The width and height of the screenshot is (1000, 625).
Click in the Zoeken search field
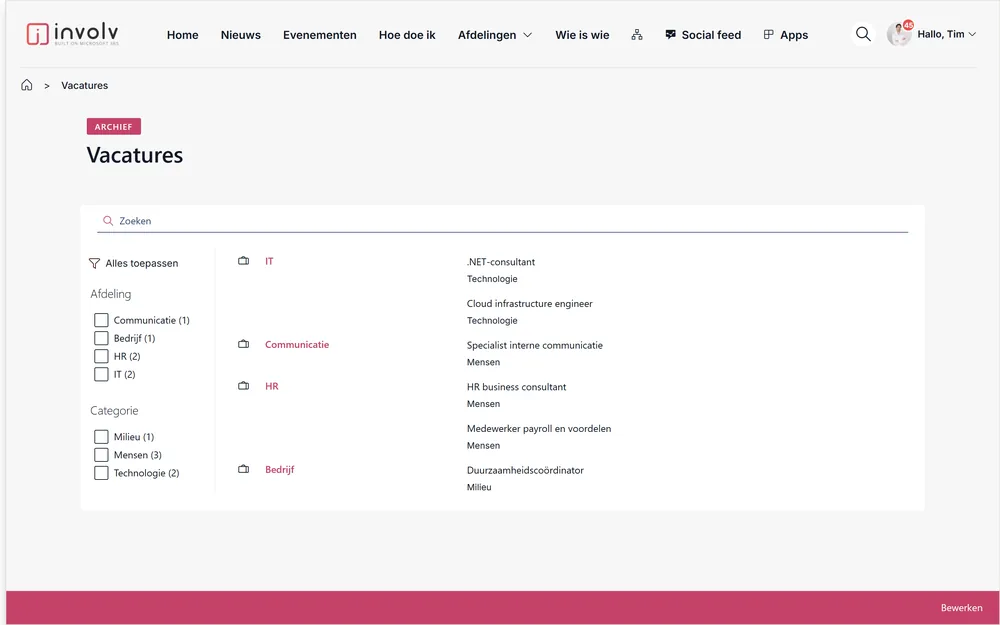(x=503, y=221)
